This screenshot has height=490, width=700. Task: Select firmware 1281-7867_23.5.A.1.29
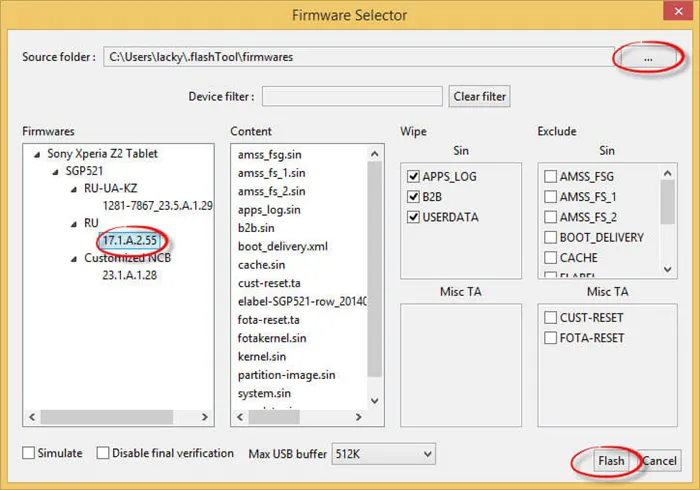pos(158,206)
